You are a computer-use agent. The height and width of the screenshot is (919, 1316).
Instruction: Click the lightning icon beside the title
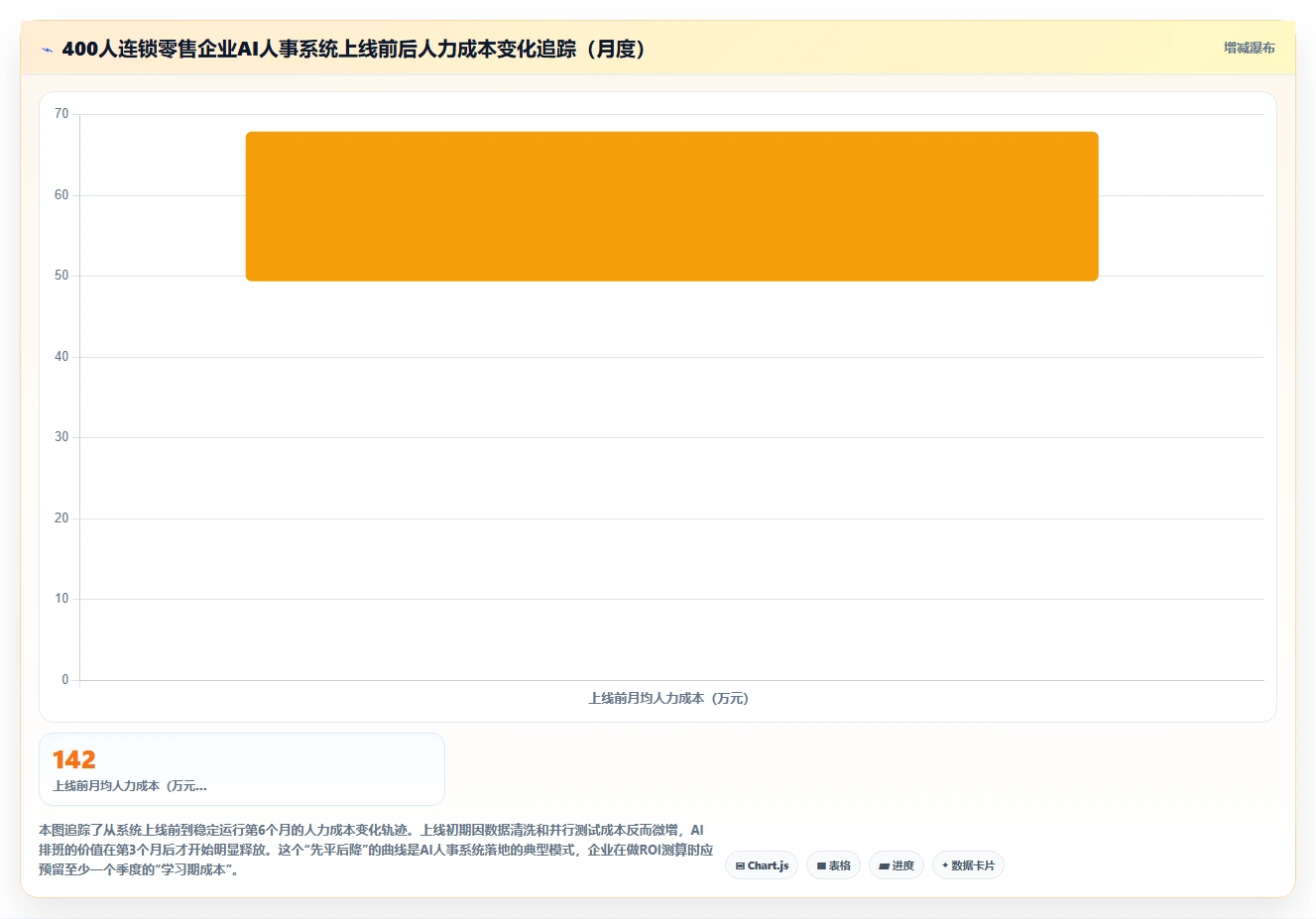[x=47, y=50]
